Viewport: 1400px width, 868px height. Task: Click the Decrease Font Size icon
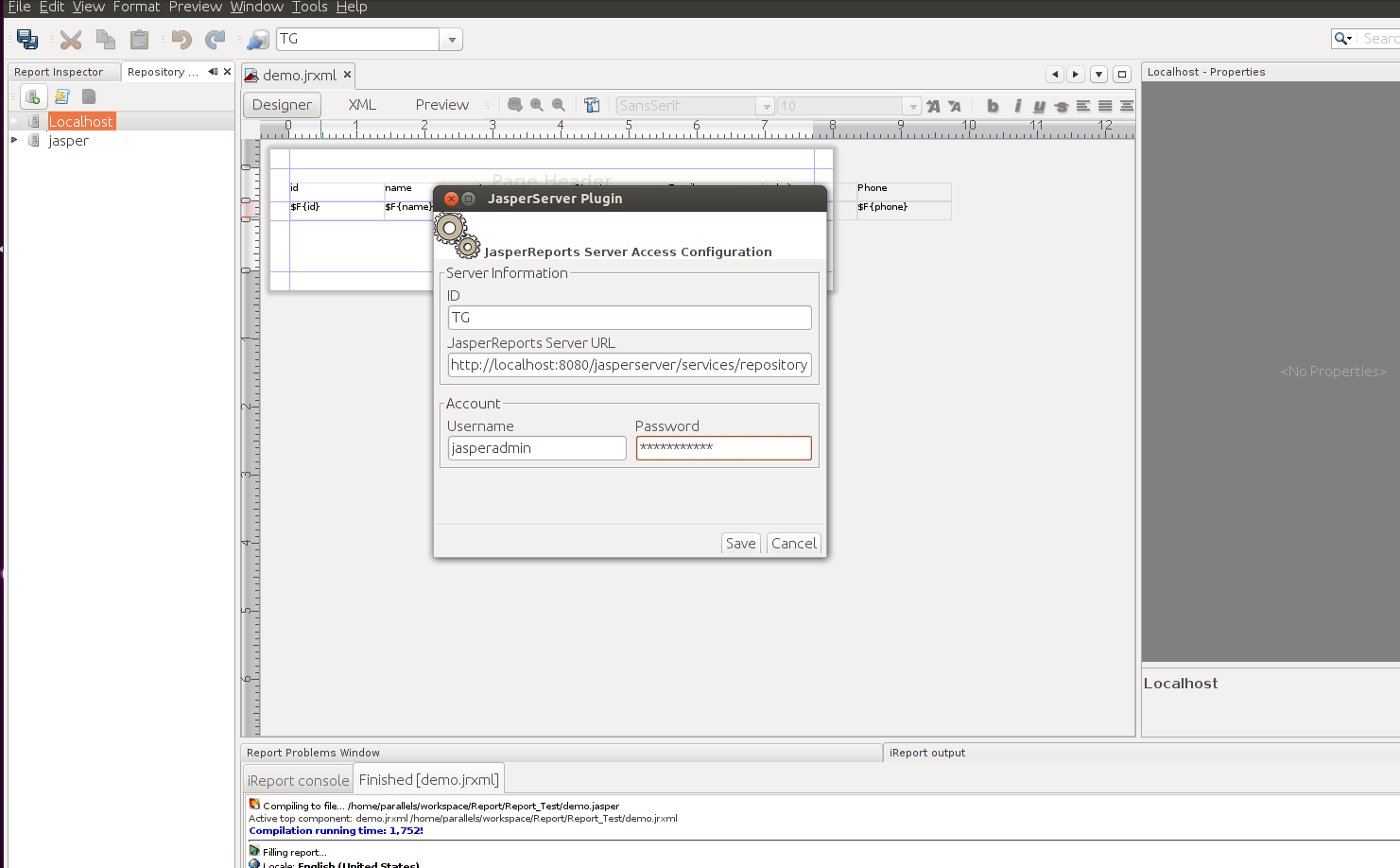point(955,106)
